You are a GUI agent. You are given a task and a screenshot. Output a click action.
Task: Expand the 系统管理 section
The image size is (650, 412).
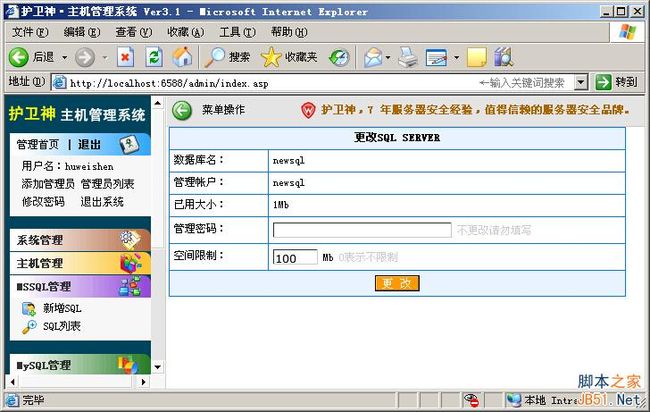(x=80, y=240)
